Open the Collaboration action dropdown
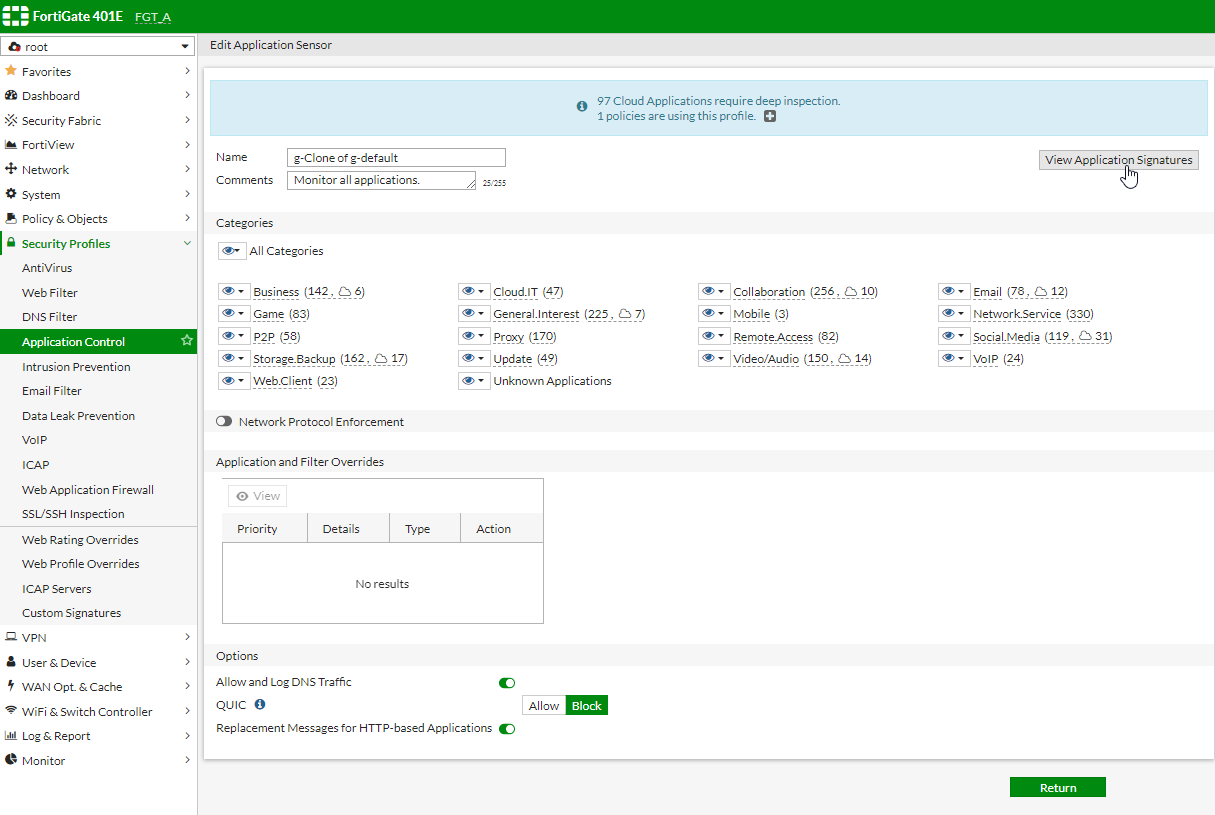 tap(714, 292)
